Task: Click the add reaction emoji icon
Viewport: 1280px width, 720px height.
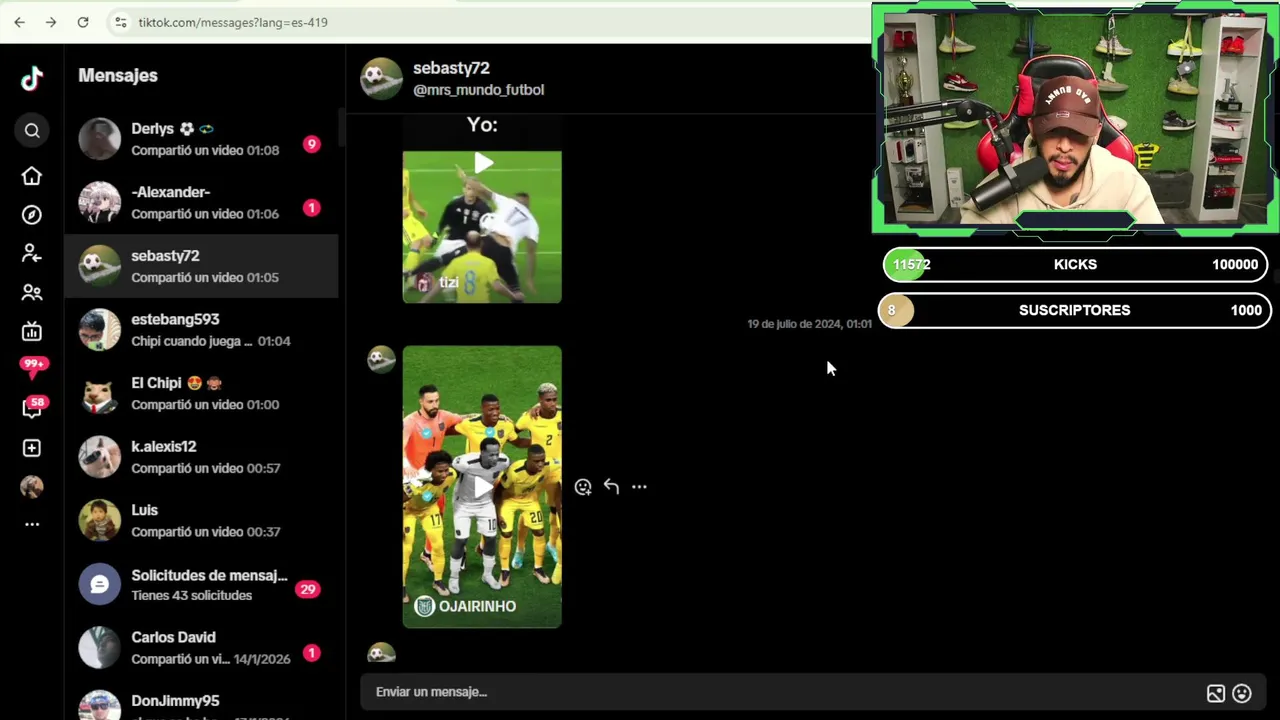Action: [583, 487]
